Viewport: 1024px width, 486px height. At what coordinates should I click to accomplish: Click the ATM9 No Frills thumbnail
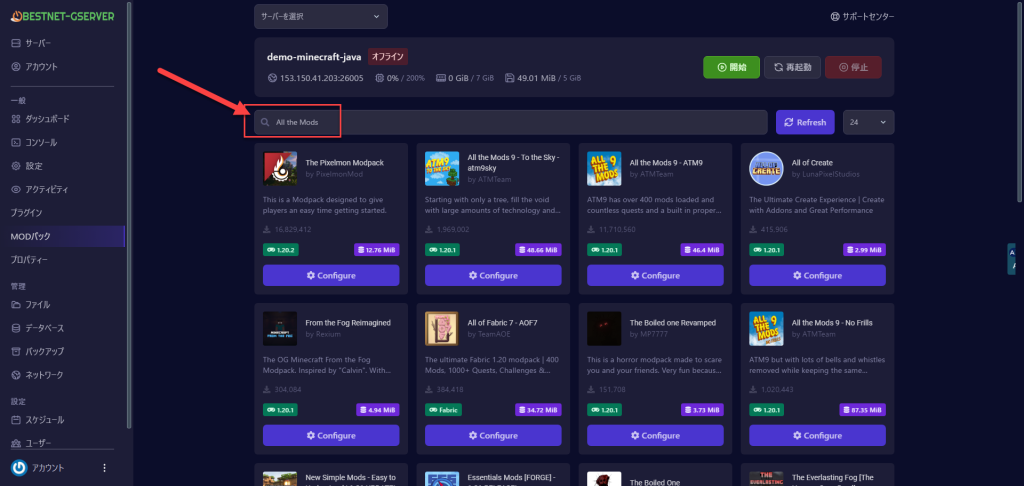pos(766,329)
